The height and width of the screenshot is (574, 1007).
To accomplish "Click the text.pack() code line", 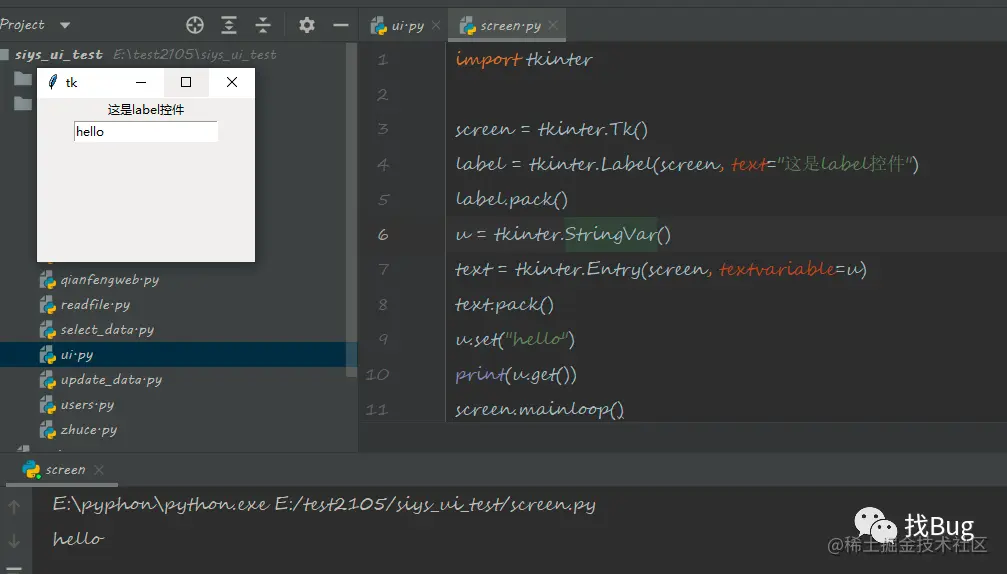I will [504, 304].
